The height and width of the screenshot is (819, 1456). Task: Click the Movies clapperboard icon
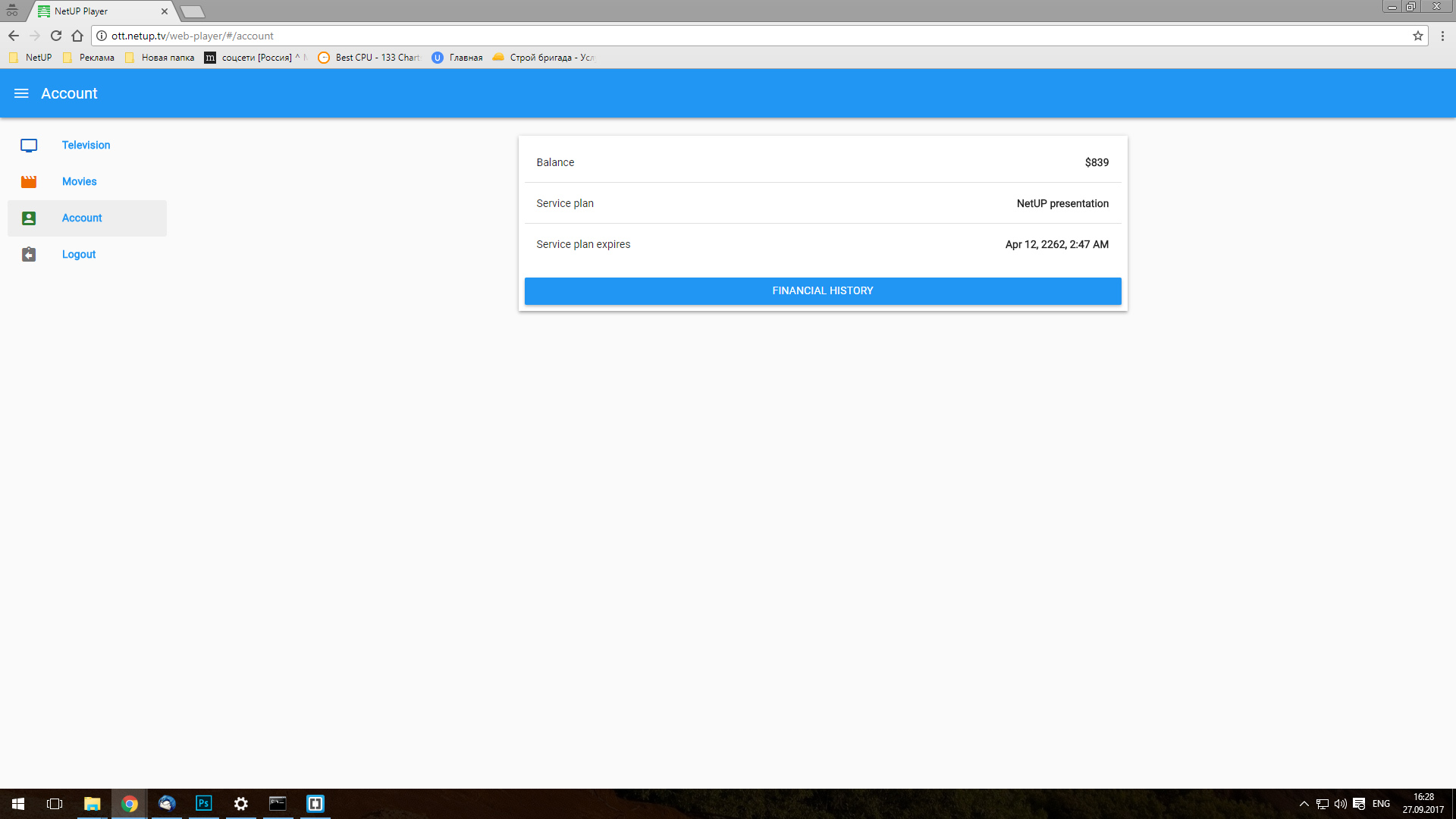point(29,181)
